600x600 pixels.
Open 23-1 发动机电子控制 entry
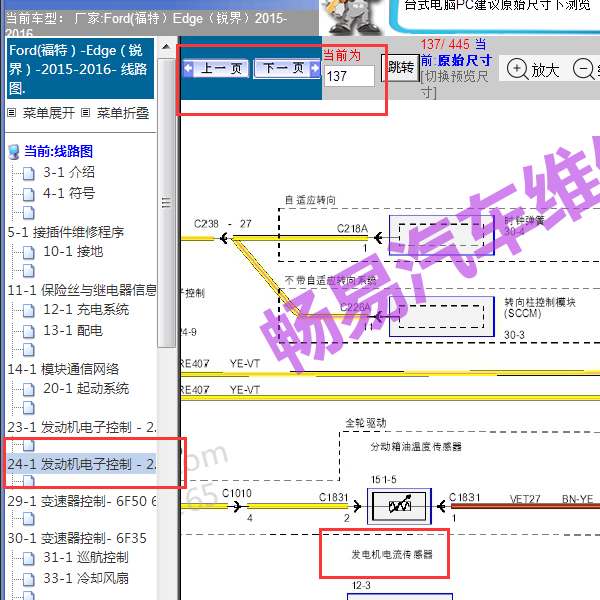[82, 427]
